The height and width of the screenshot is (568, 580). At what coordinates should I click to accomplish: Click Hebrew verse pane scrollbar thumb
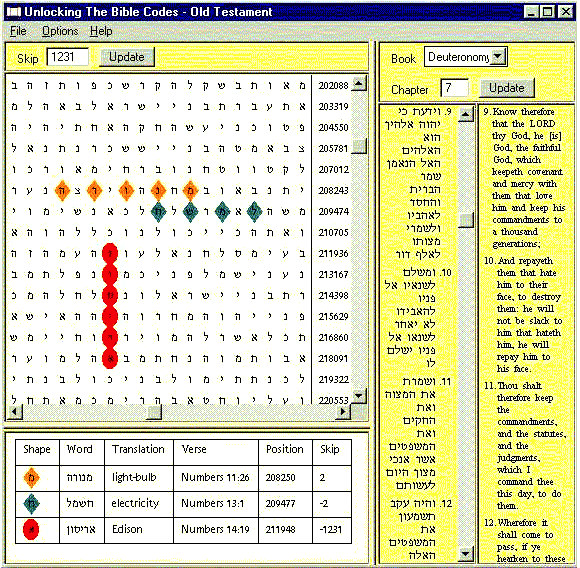click(466, 220)
